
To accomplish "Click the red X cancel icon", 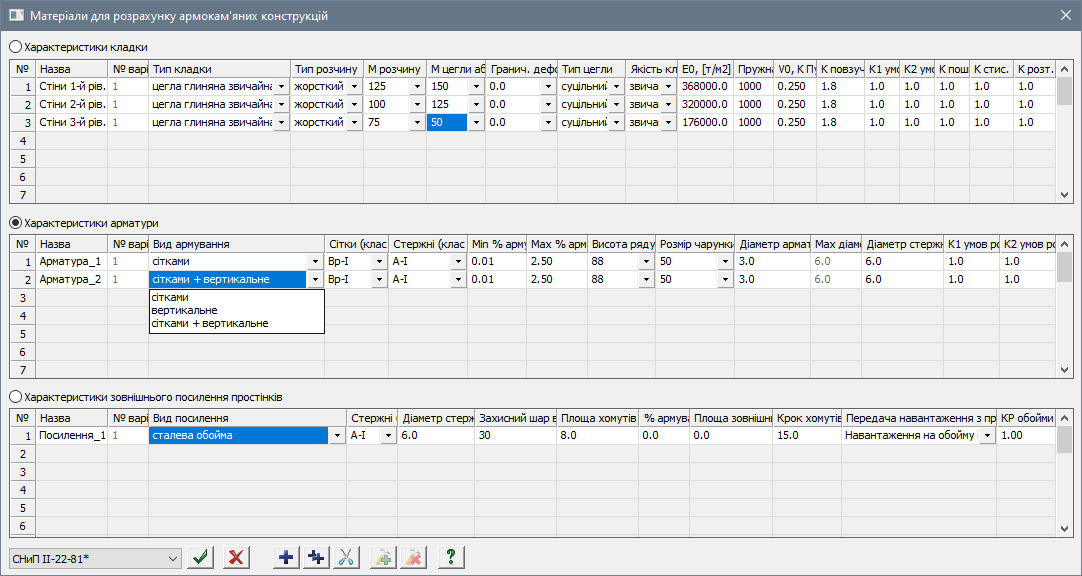I will tap(236, 557).
